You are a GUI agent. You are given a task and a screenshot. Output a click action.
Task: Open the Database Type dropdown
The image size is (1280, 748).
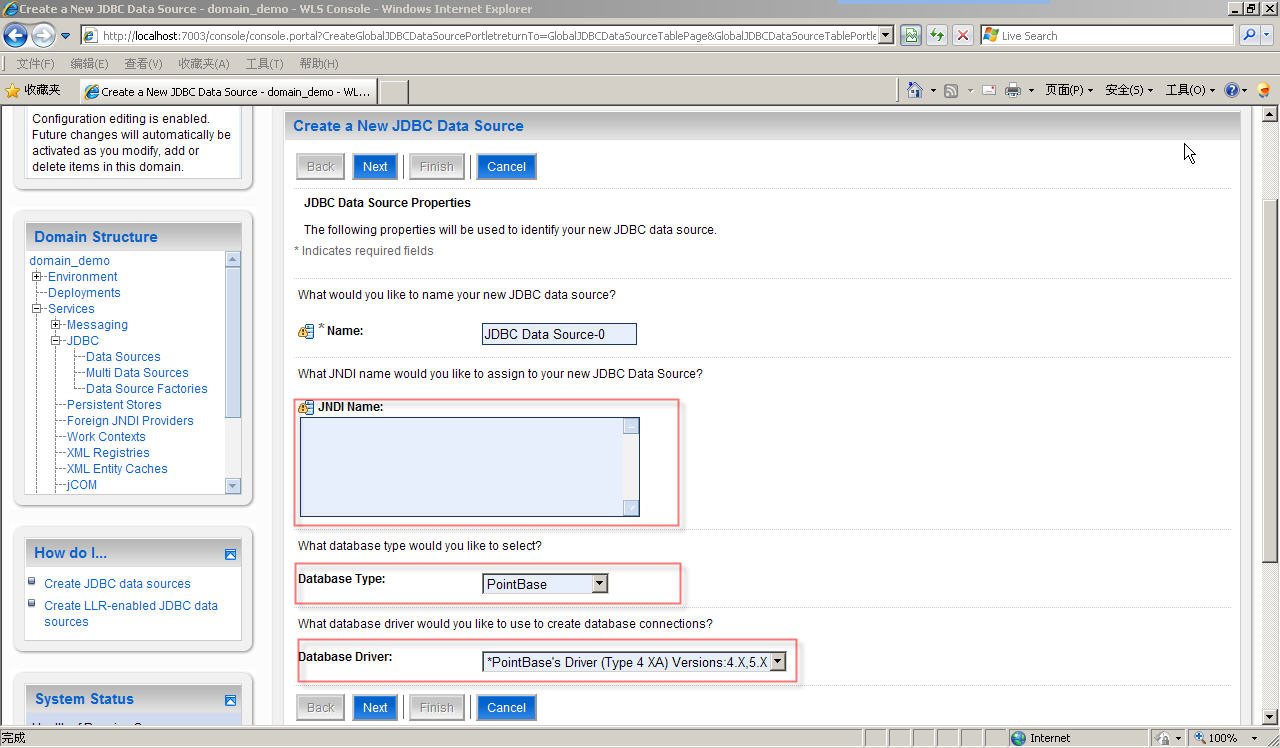pyautogui.click(x=599, y=583)
